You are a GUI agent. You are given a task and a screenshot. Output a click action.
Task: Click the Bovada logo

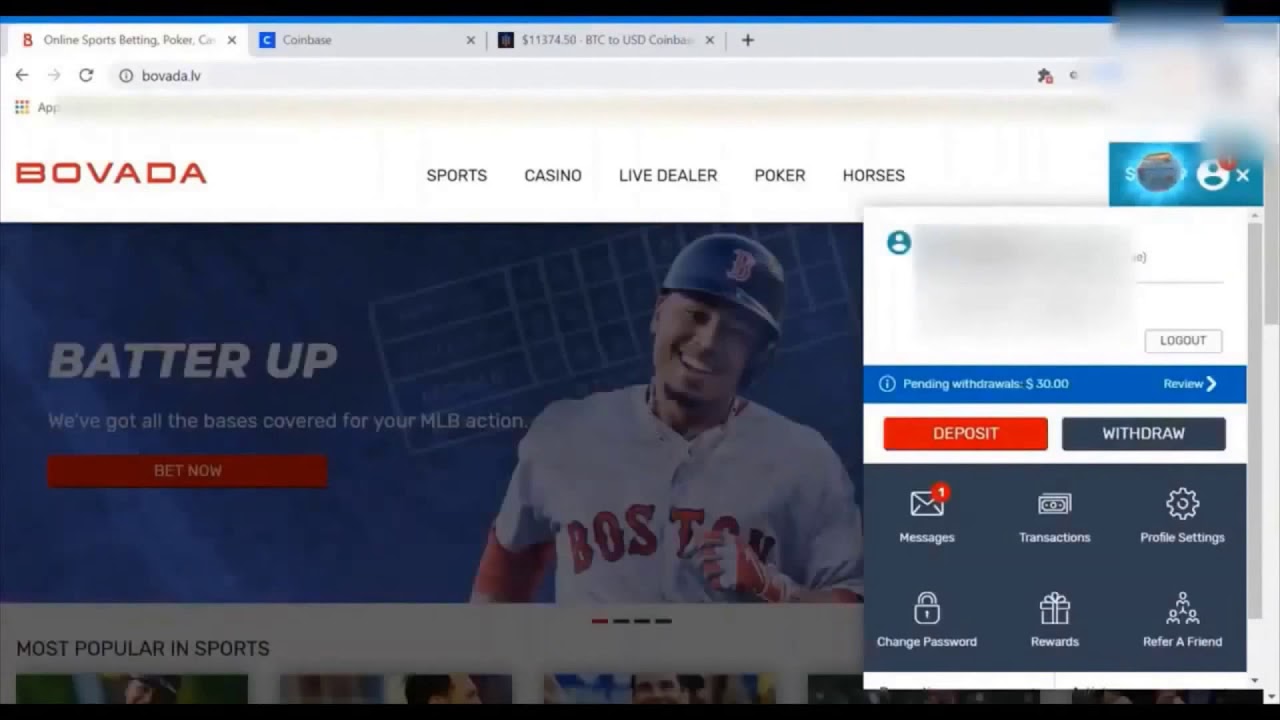point(111,174)
